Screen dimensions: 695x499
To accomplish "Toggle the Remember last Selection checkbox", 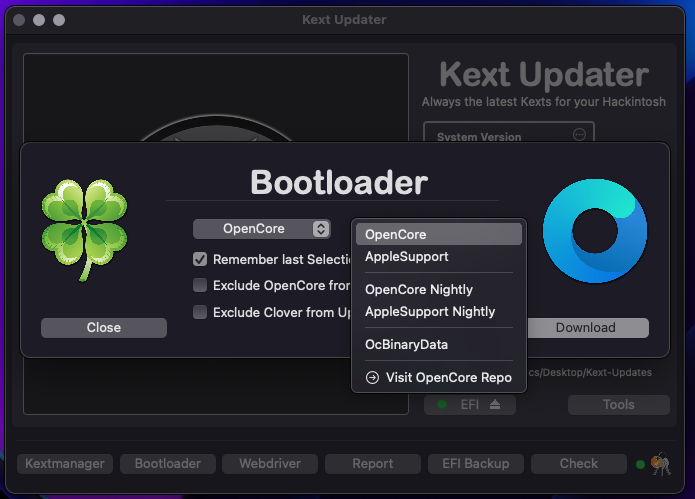I will click(200, 259).
